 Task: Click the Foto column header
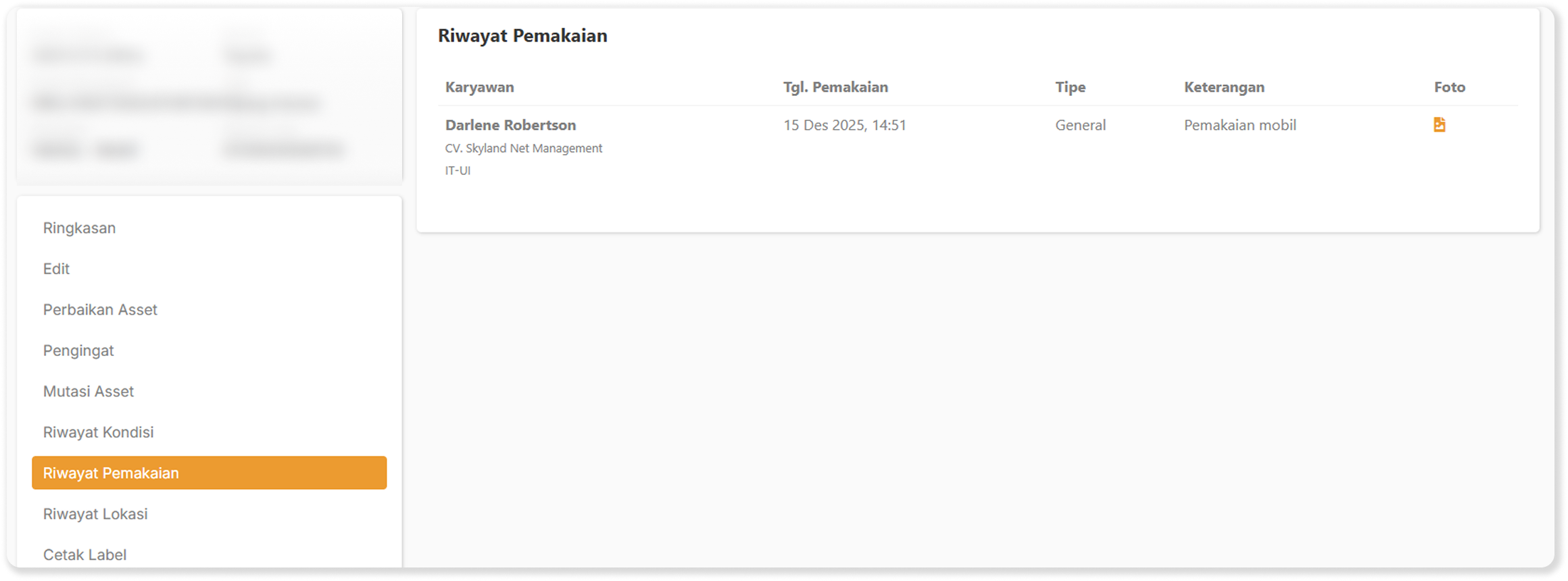pos(1450,86)
